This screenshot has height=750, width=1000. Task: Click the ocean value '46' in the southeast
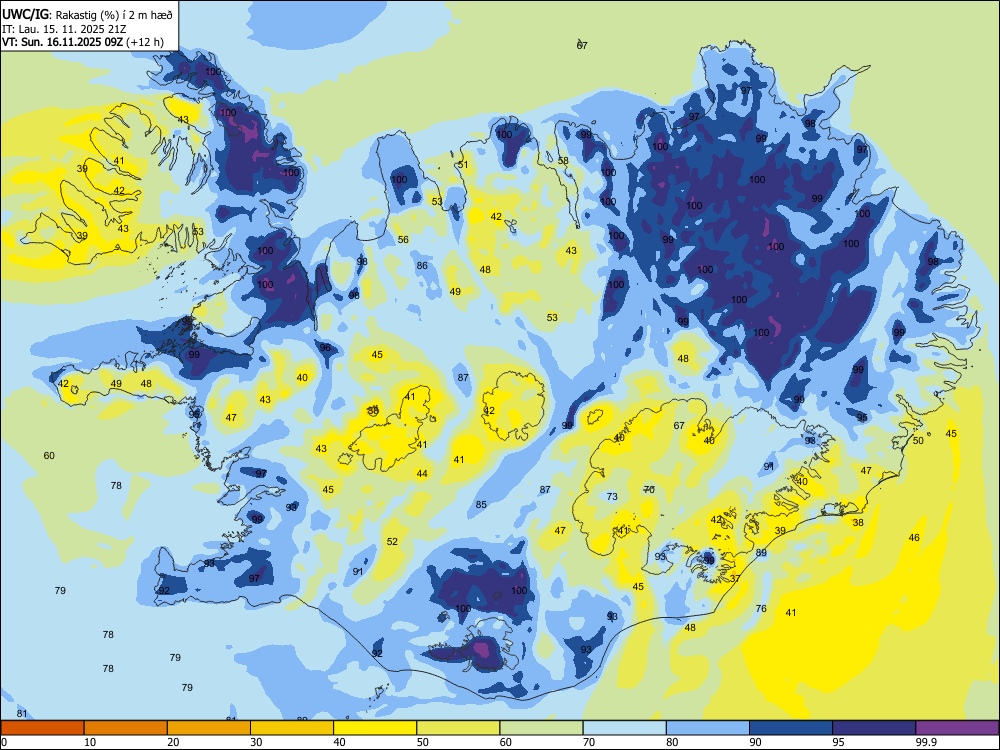(x=914, y=538)
